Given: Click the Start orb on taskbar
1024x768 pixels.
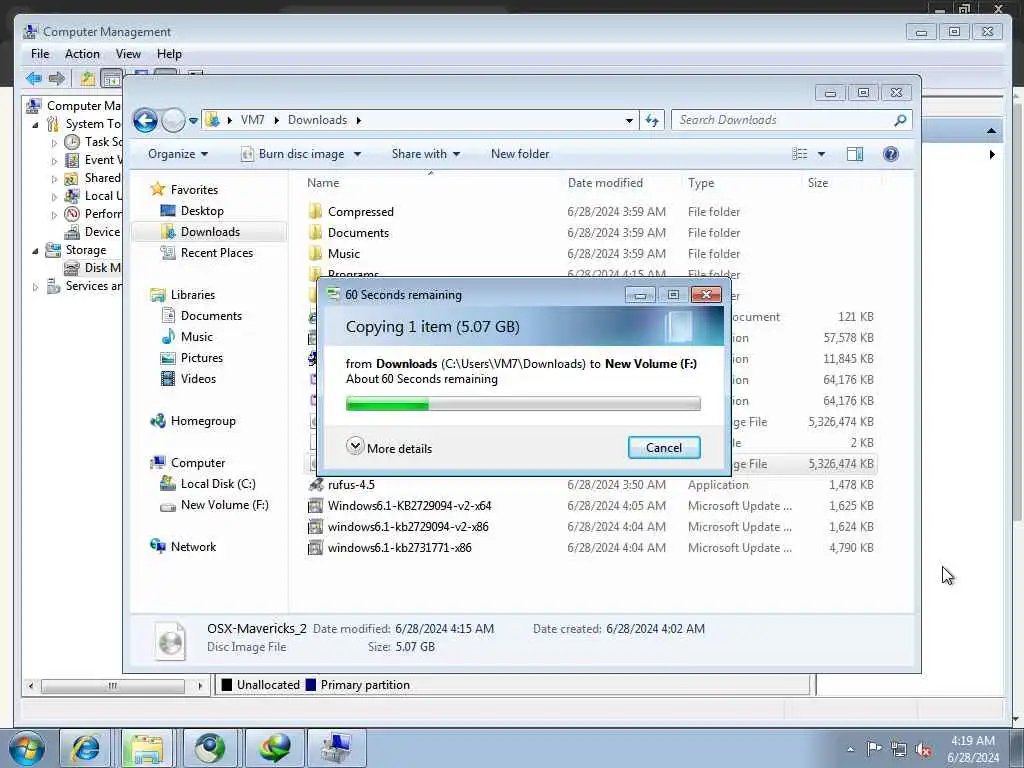Looking at the screenshot, I should [x=27, y=748].
